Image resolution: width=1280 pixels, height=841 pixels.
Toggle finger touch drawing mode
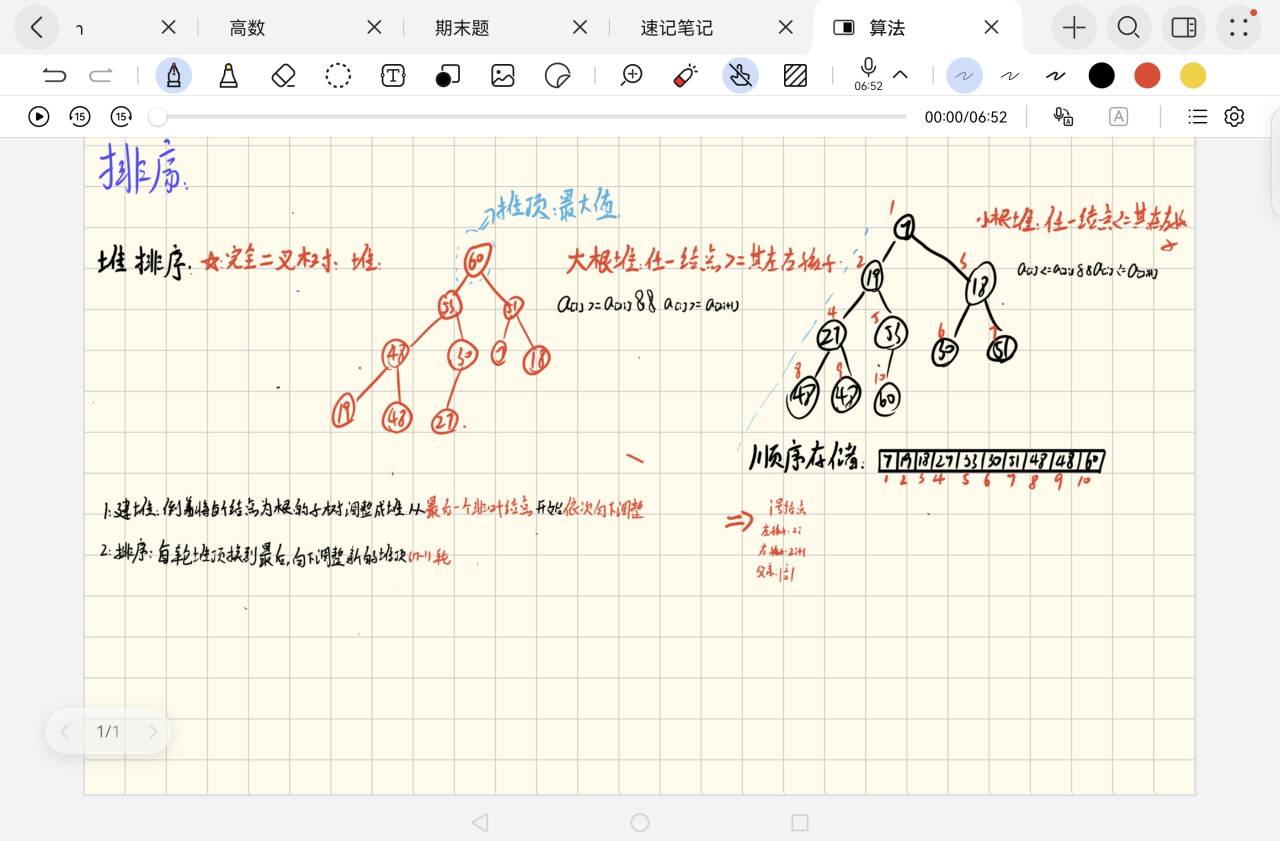tap(740, 75)
